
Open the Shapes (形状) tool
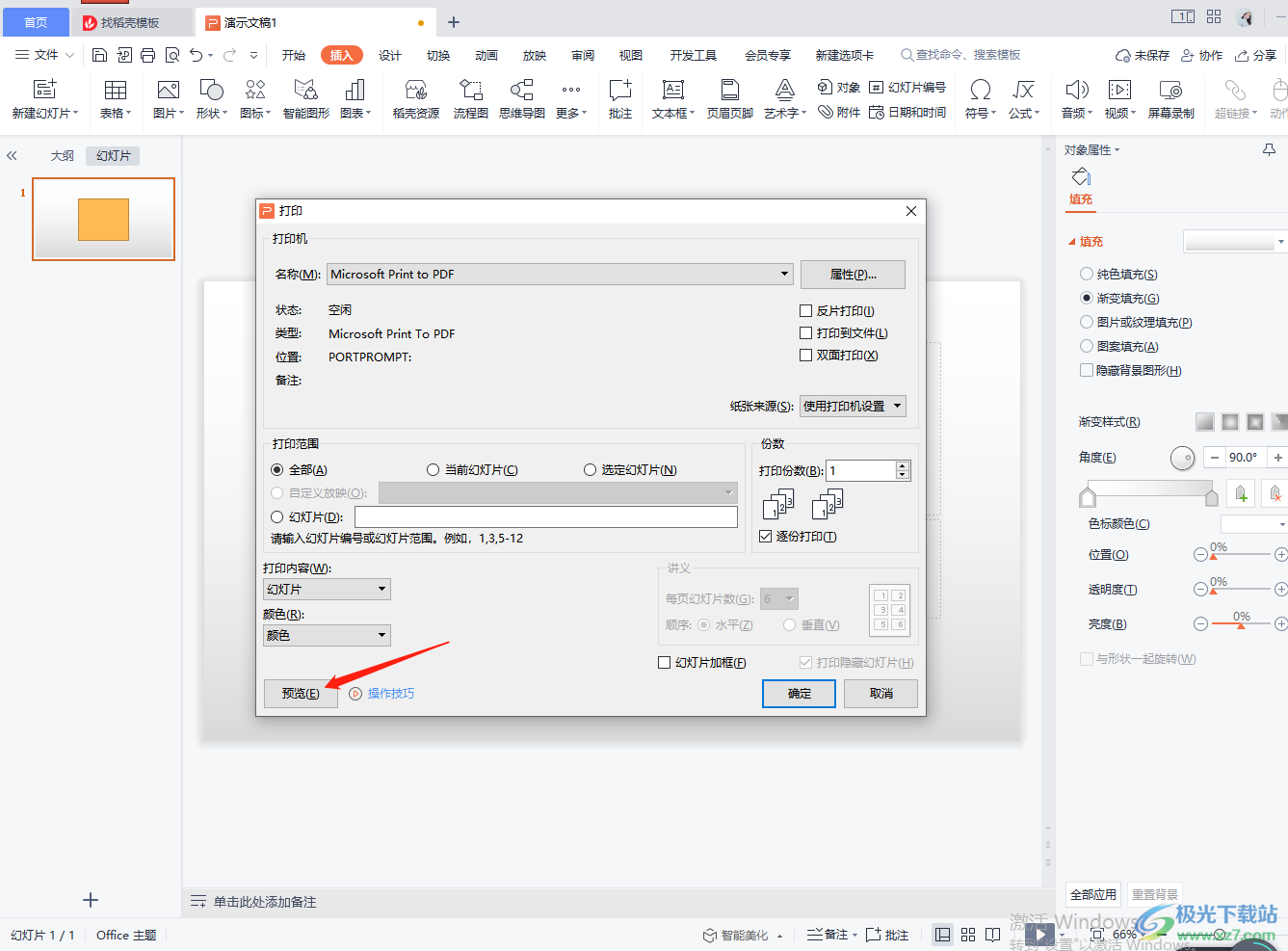coord(211,99)
